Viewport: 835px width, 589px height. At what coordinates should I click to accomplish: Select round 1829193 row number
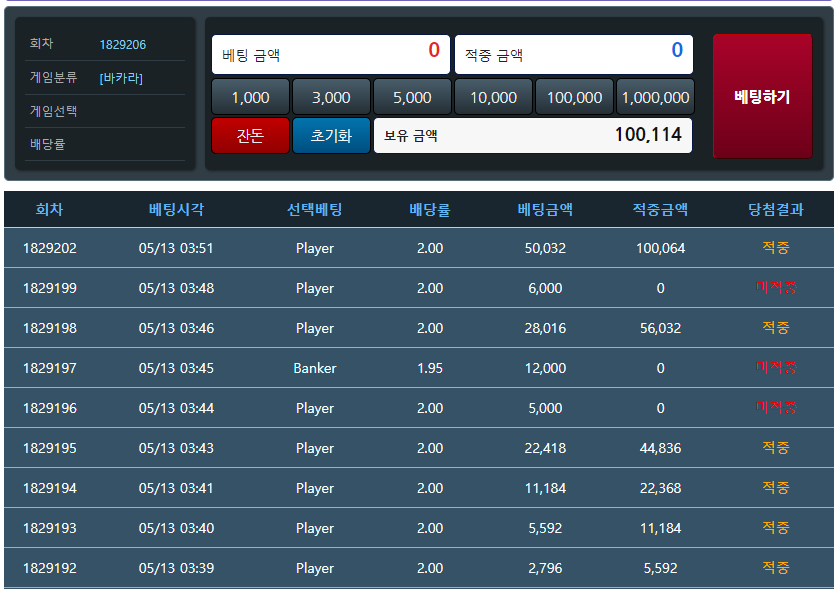[50, 528]
